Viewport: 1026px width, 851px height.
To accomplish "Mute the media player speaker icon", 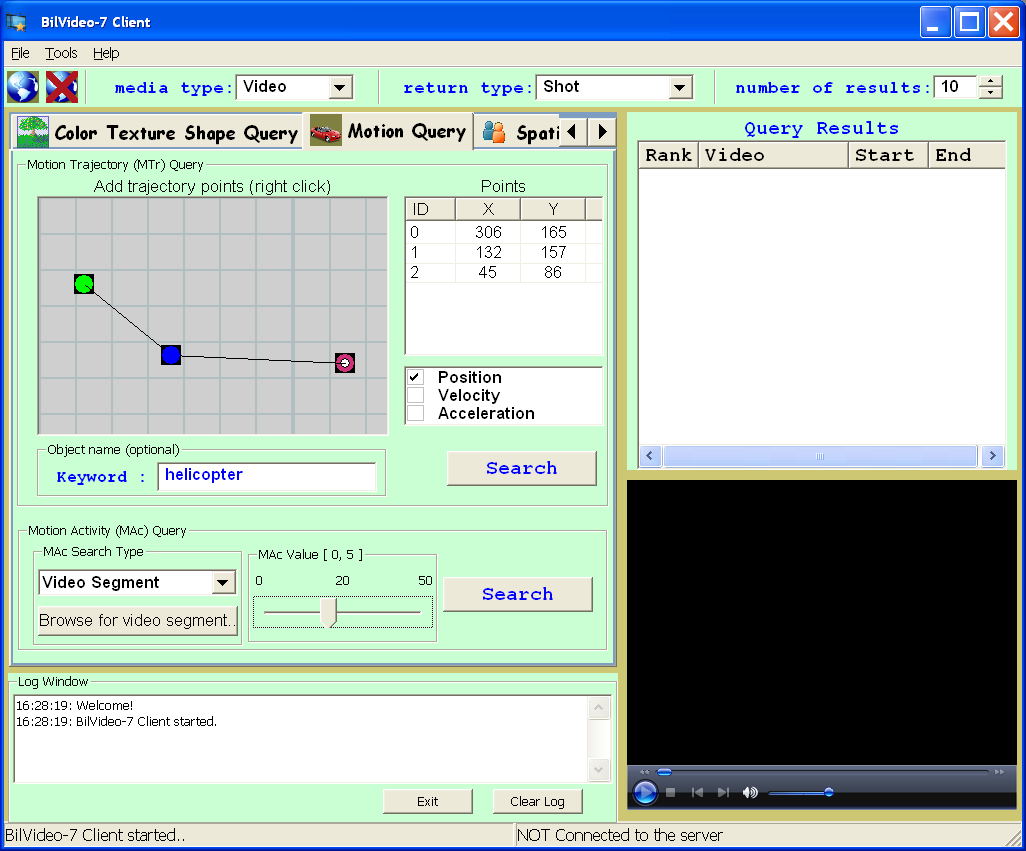I will pos(750,793).
